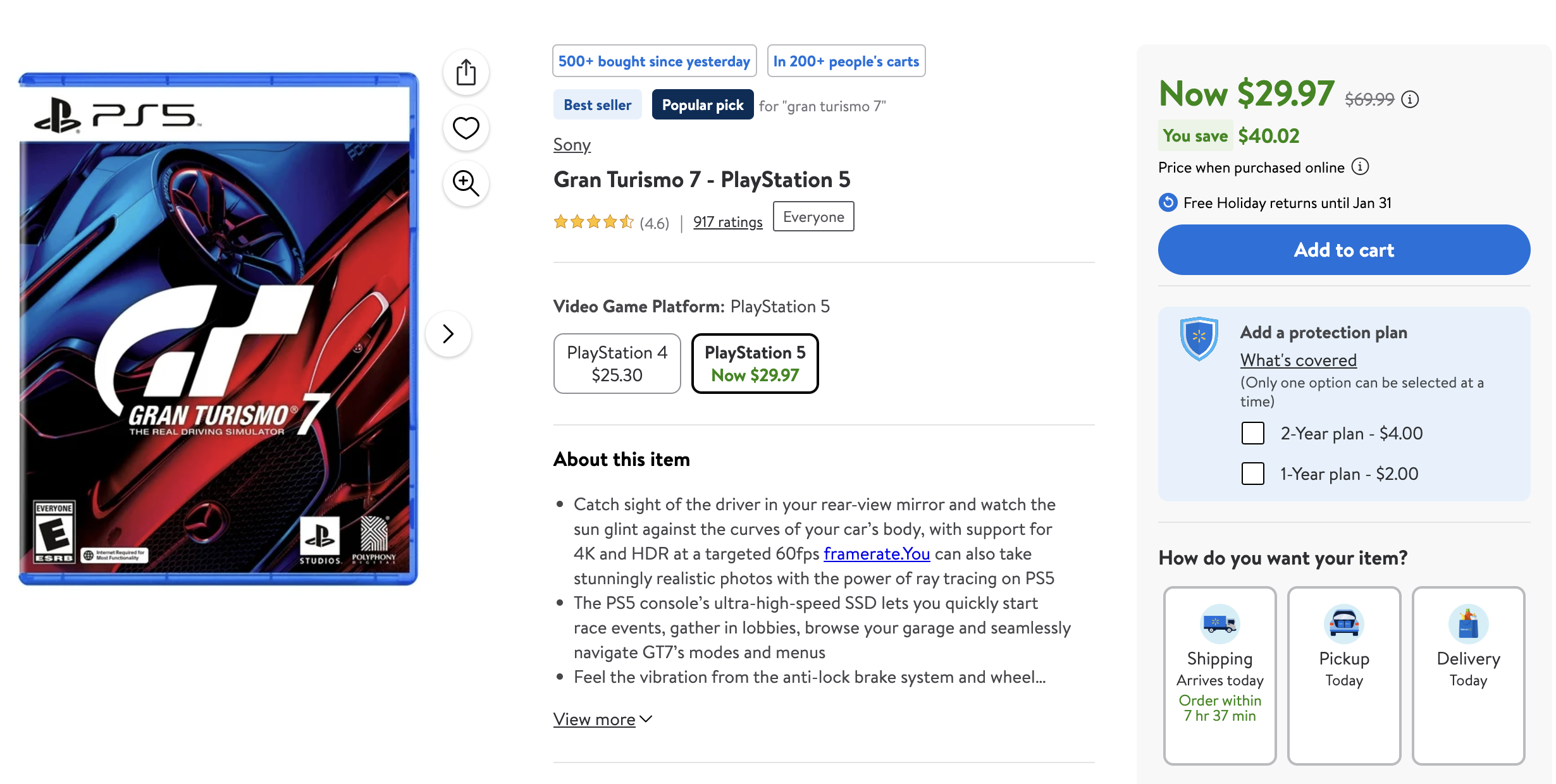Check the 2-Year plan - $4.00 checkbox
Screen dimensions: 1556x784
pyautogui.click(x=1252, y=433)
